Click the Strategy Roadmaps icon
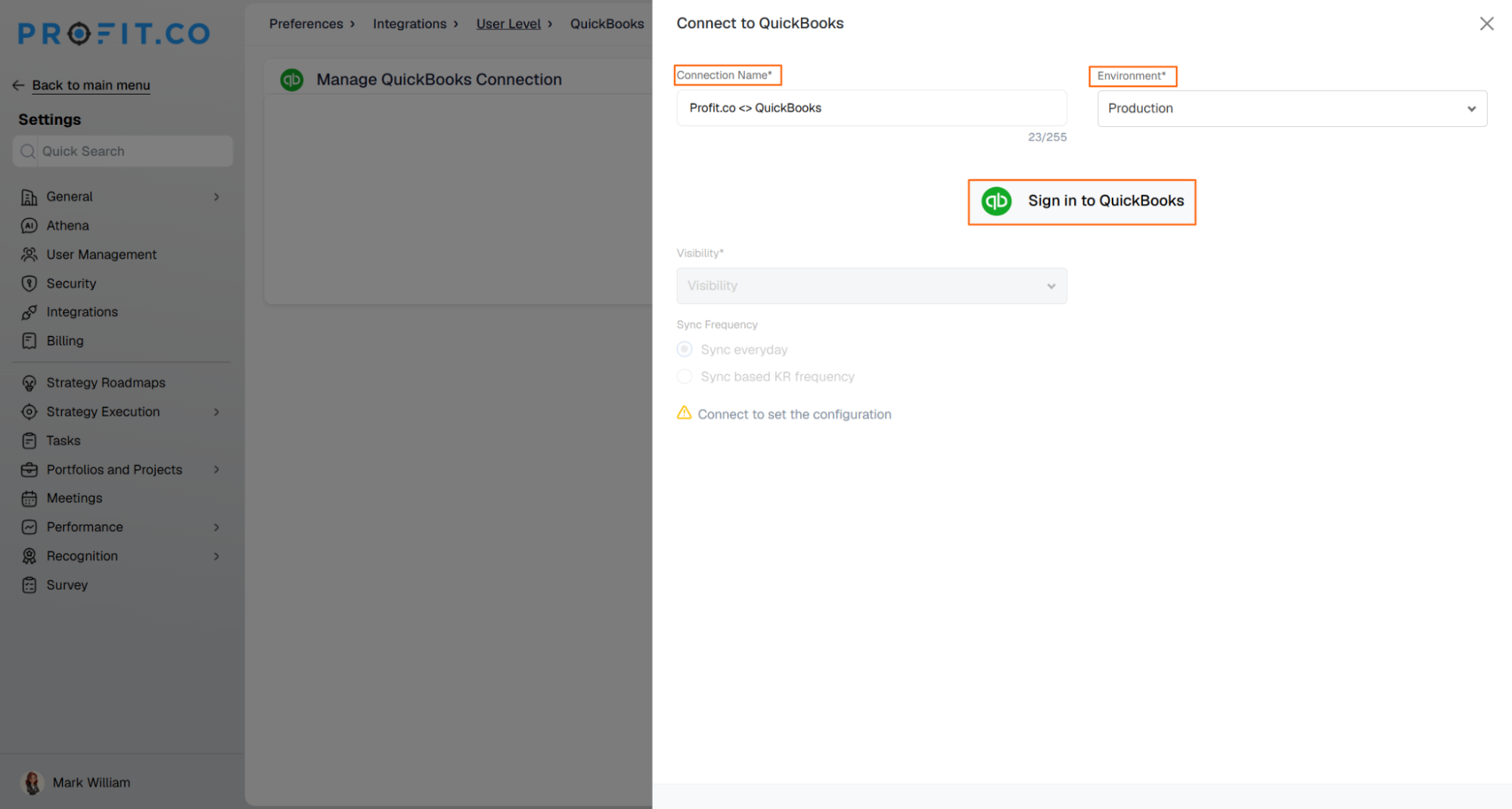Viewport: 1512px width, 809px height. [29, 383]
